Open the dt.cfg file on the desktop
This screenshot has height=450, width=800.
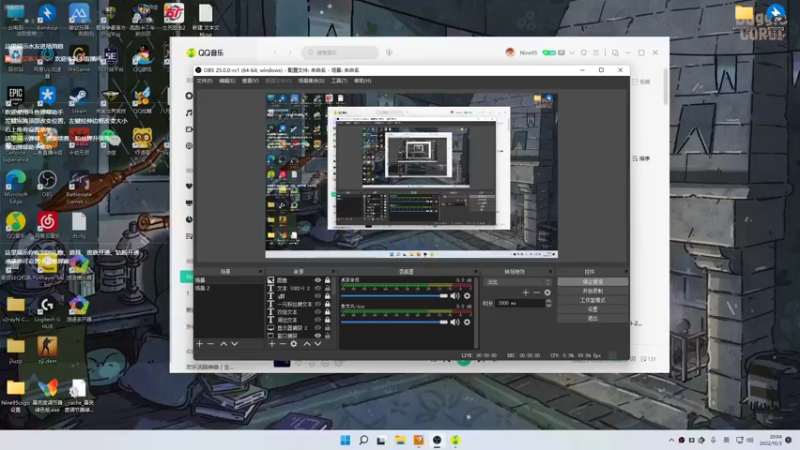(79, 226)
